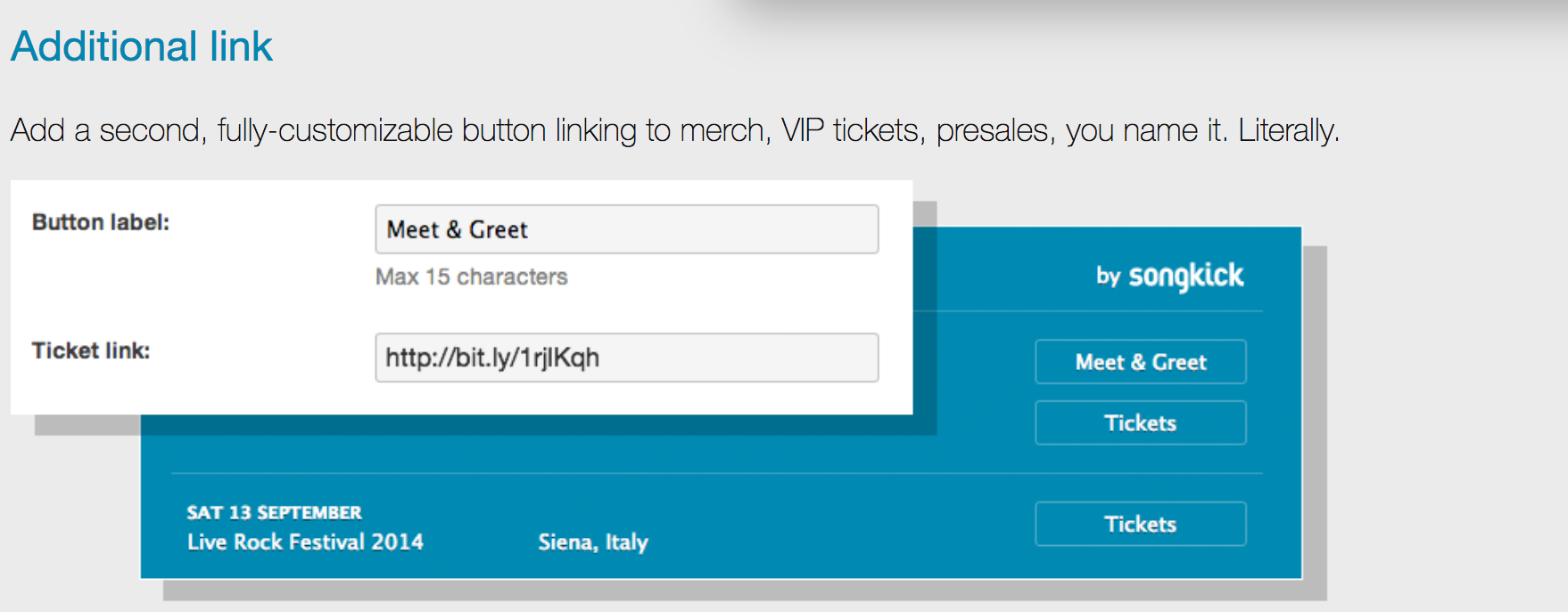
Task: Click the 'SAT 13 SEPTEMBER' date label
Action: [x=273, y=512]
